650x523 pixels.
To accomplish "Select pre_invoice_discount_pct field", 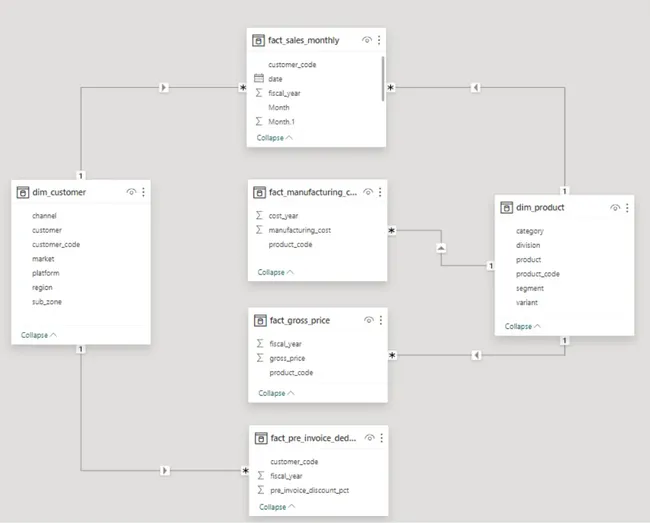I will (309, 490).
